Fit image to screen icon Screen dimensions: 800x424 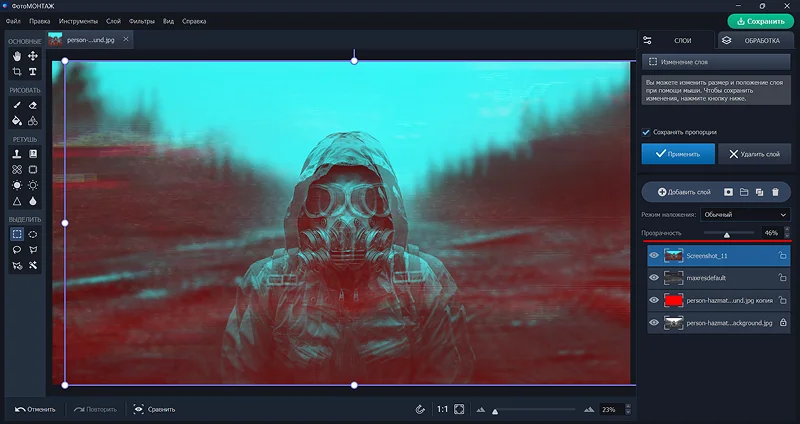[459, 409]
